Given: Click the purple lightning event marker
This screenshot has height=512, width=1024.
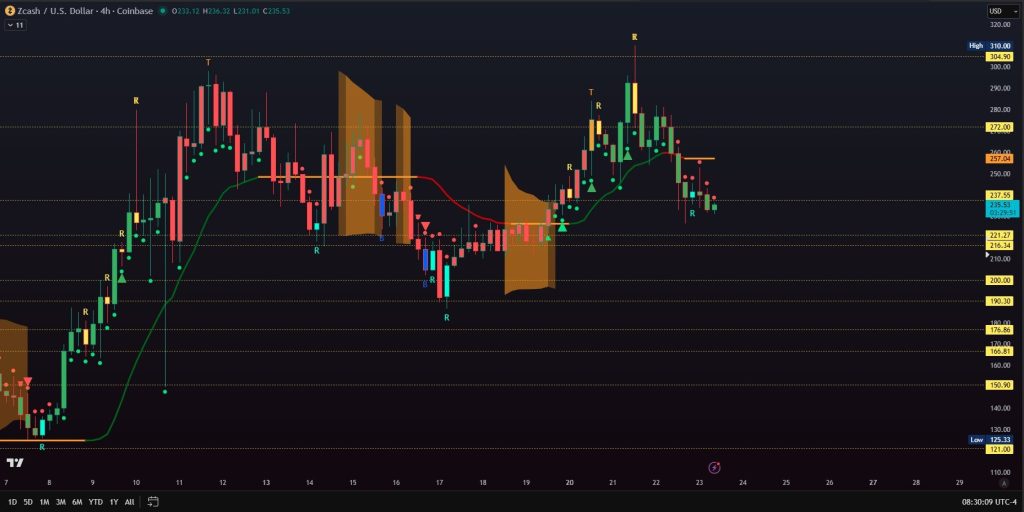Looking at the screenshot, I should 714,467.
